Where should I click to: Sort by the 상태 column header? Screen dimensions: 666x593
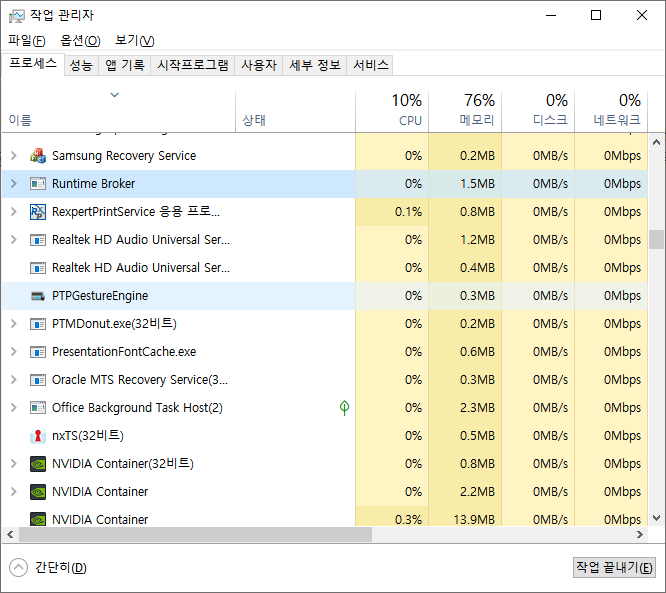point(295,111)
